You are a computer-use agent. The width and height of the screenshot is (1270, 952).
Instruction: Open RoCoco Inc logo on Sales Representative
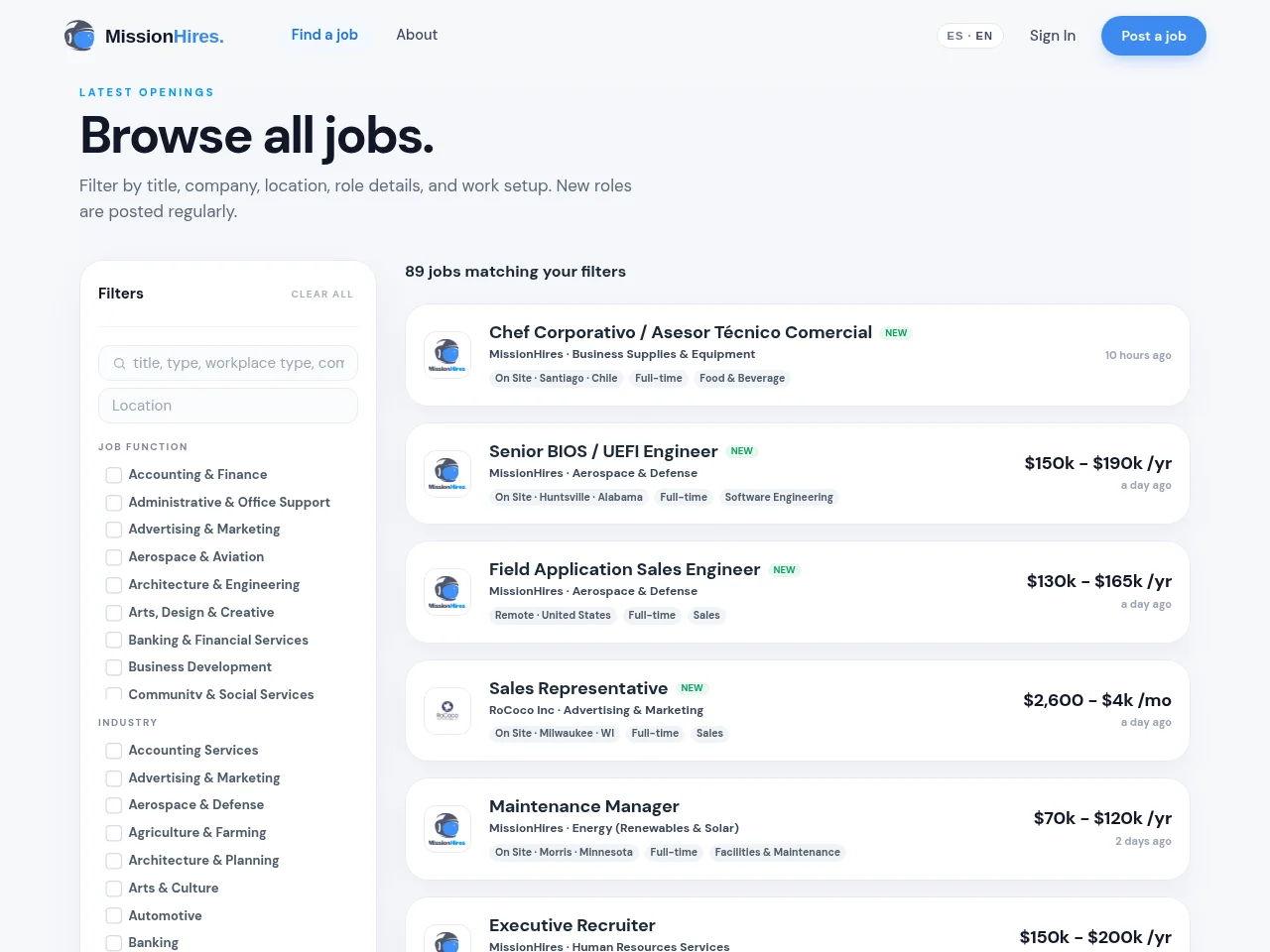point(447,711)
